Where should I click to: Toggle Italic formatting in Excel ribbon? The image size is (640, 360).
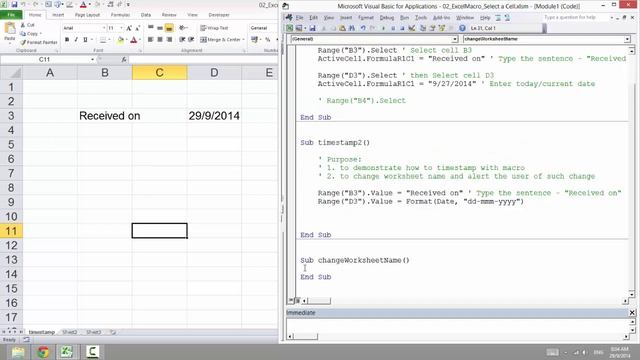tap(76, 40)
